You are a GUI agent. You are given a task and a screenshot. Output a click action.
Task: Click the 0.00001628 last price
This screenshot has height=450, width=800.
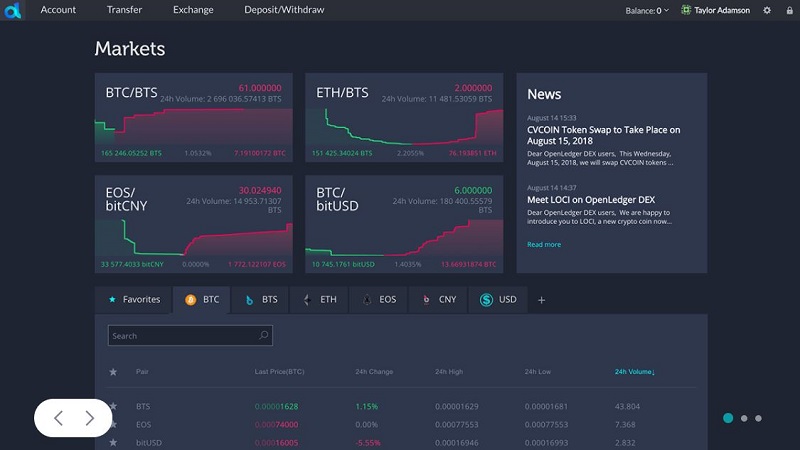point(276,406)
